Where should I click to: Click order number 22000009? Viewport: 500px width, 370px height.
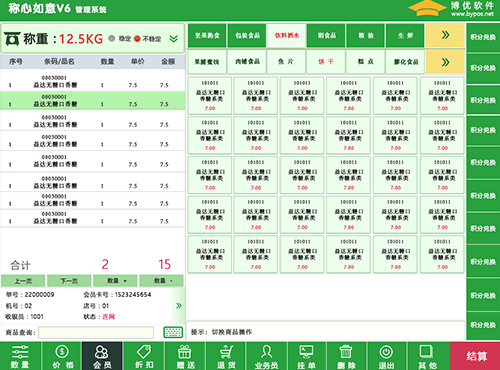point(39,295)
